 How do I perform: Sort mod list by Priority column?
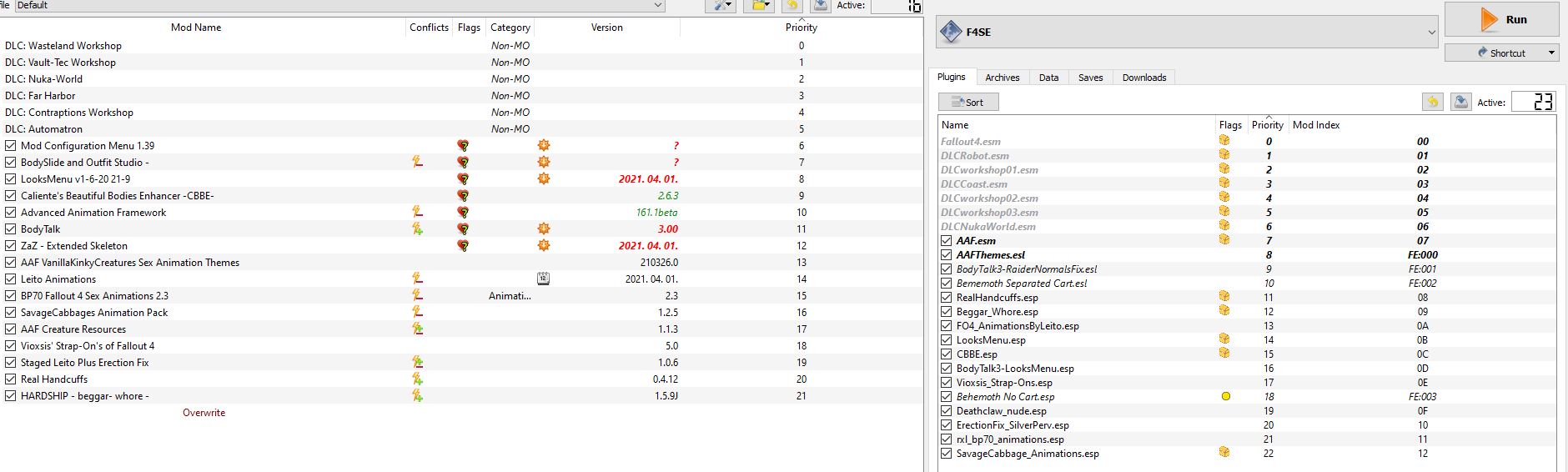click(801, 28)
